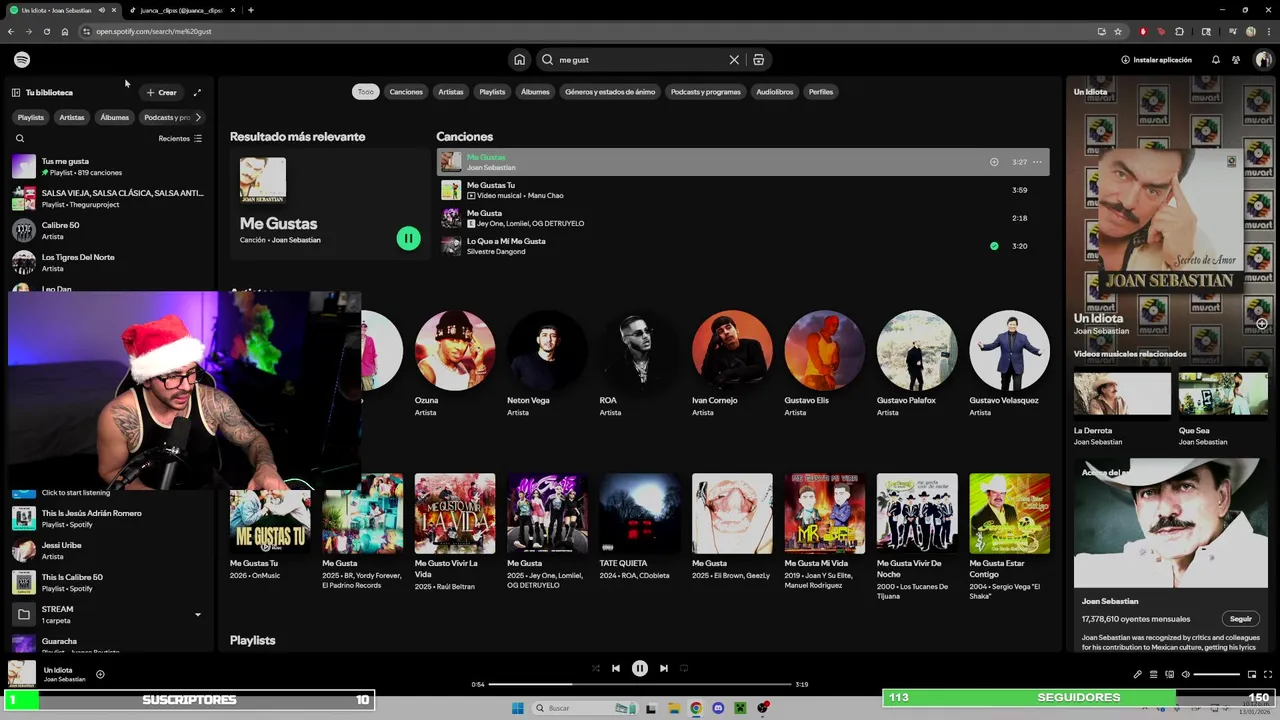Select the Audiolibros tab
This screenshot has width=1280, height=720.
[775, 92]
